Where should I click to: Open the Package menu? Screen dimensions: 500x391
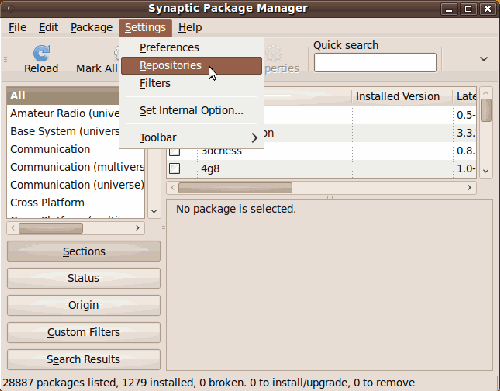coord(91,27)
